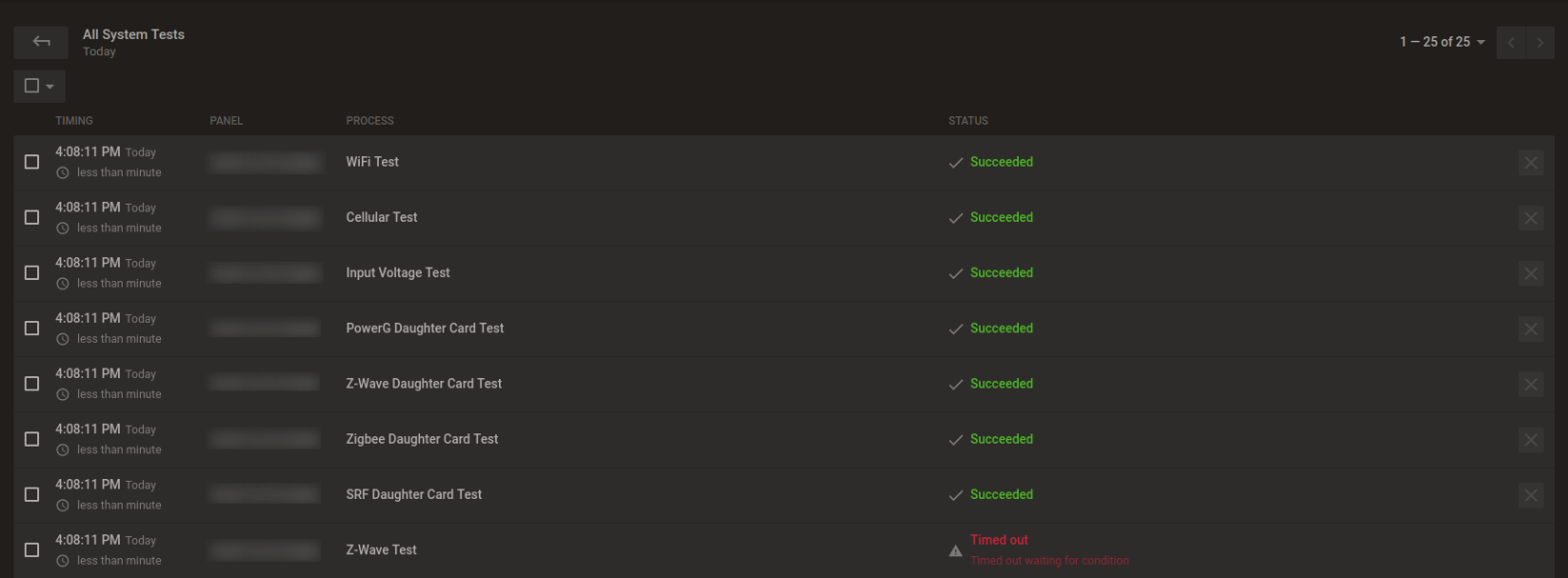The image size is (1568, 578).
Task: Click the success checkmark icon beside WiFi Test
Action: (x=955, y=162)
